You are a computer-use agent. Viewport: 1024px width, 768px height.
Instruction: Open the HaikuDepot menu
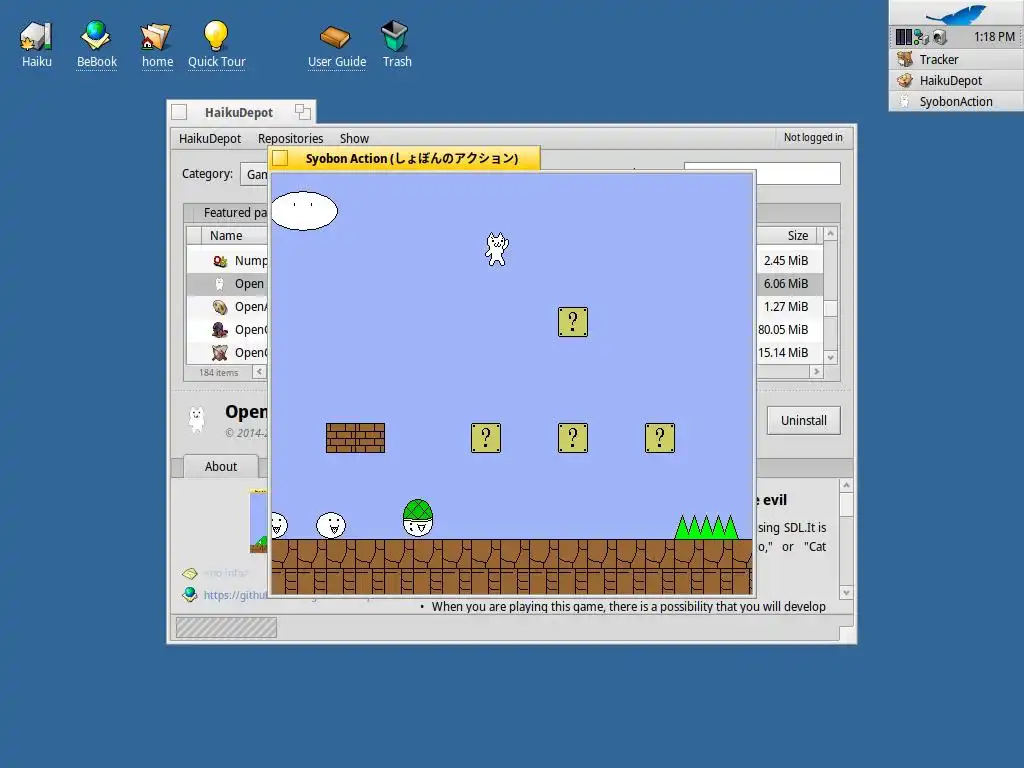[210, 138]
